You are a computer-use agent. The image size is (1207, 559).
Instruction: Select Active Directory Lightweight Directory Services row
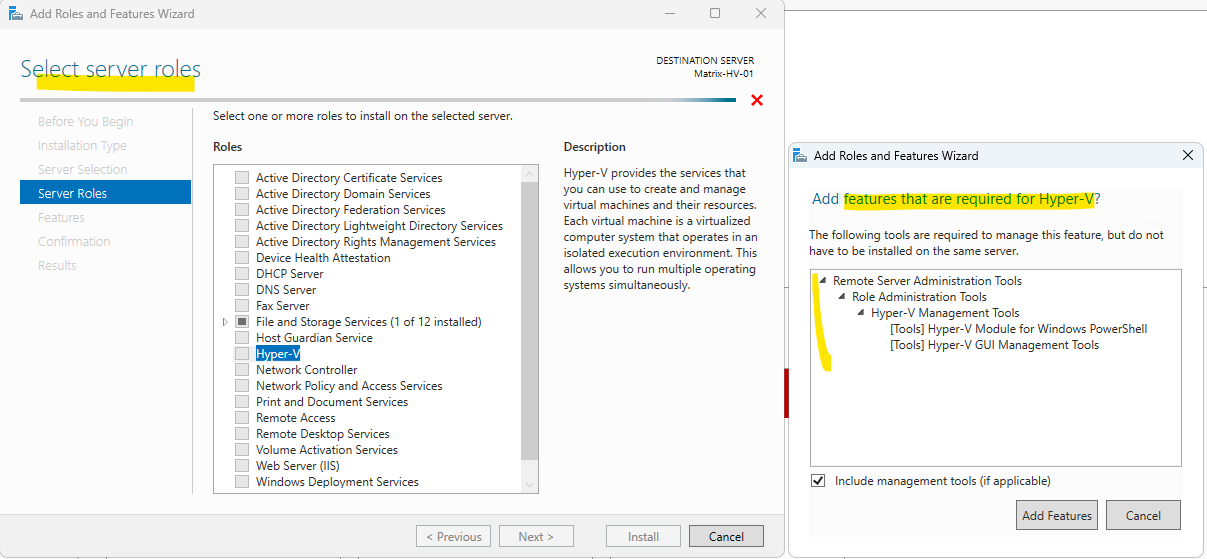(x=379, y=226)
